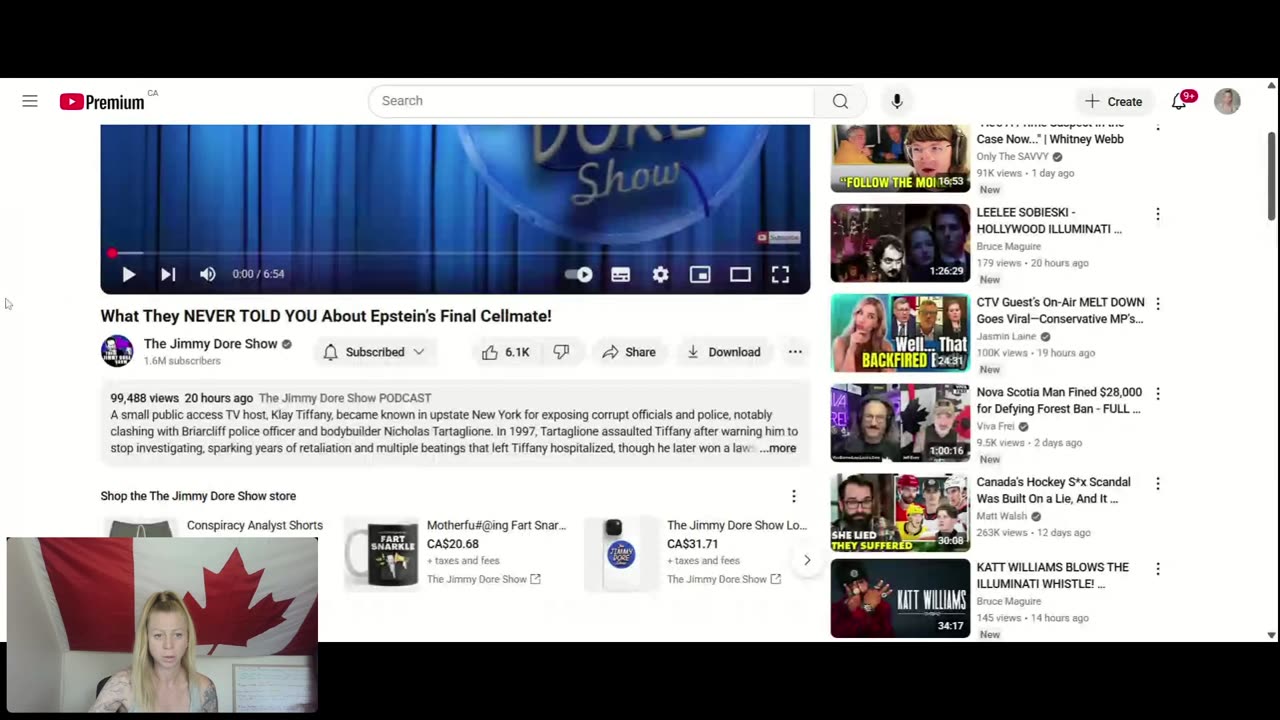Open Canada's Hockey Scandal video
The height and width of the screenshot is (720, 1280).
click(1053, 490)
